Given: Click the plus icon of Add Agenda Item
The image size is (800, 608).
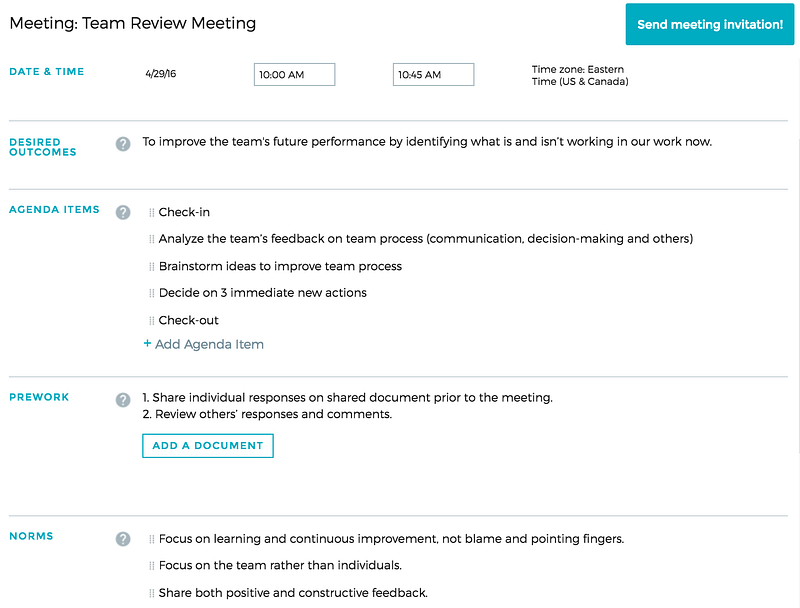Looking at the screenshot, I should (147, 344).
